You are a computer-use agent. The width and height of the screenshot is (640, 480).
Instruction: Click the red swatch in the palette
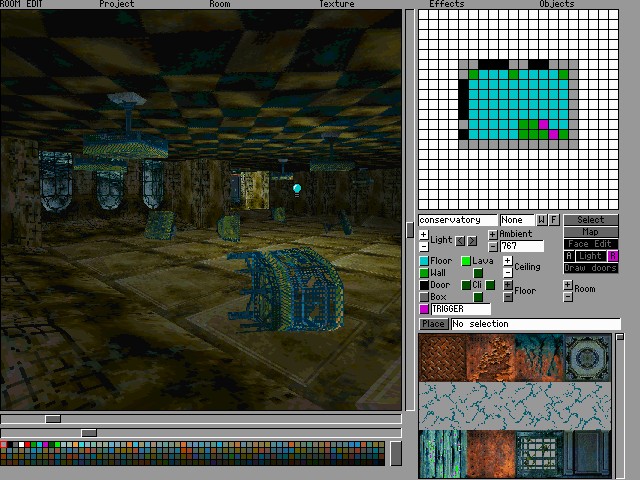coord(27,444)
